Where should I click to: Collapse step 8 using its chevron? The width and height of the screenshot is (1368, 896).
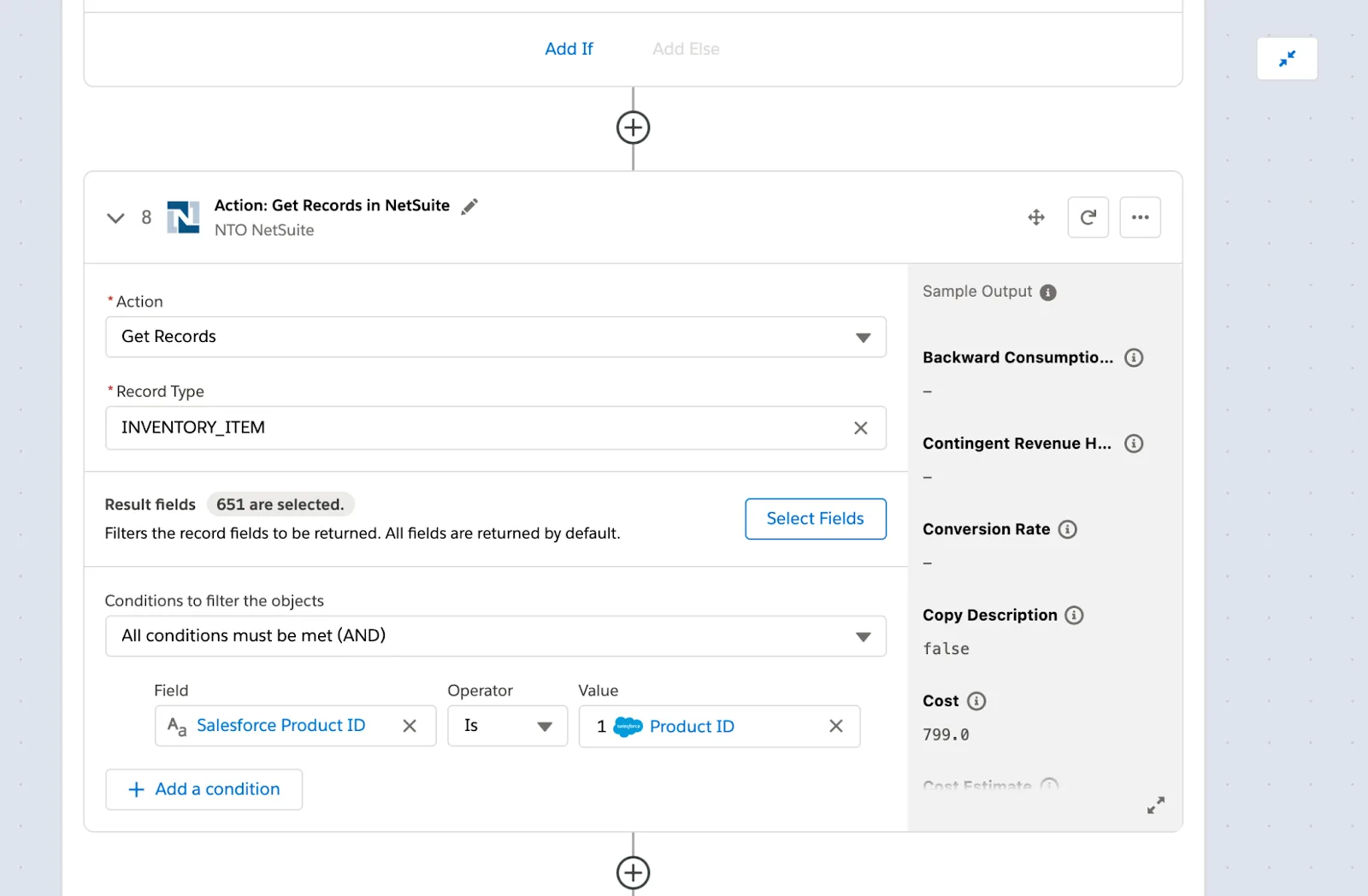115,217
